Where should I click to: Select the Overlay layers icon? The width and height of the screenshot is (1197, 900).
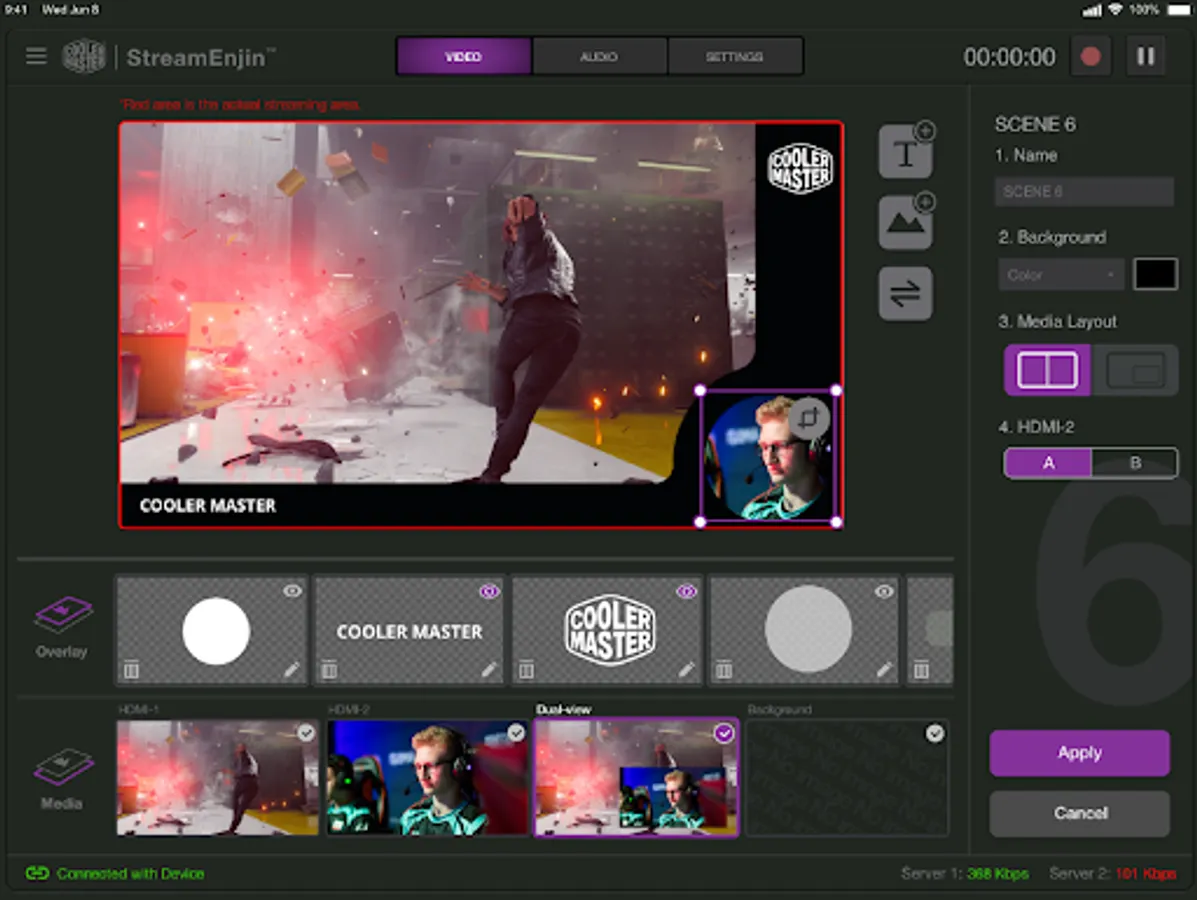(x=62, y=615)
